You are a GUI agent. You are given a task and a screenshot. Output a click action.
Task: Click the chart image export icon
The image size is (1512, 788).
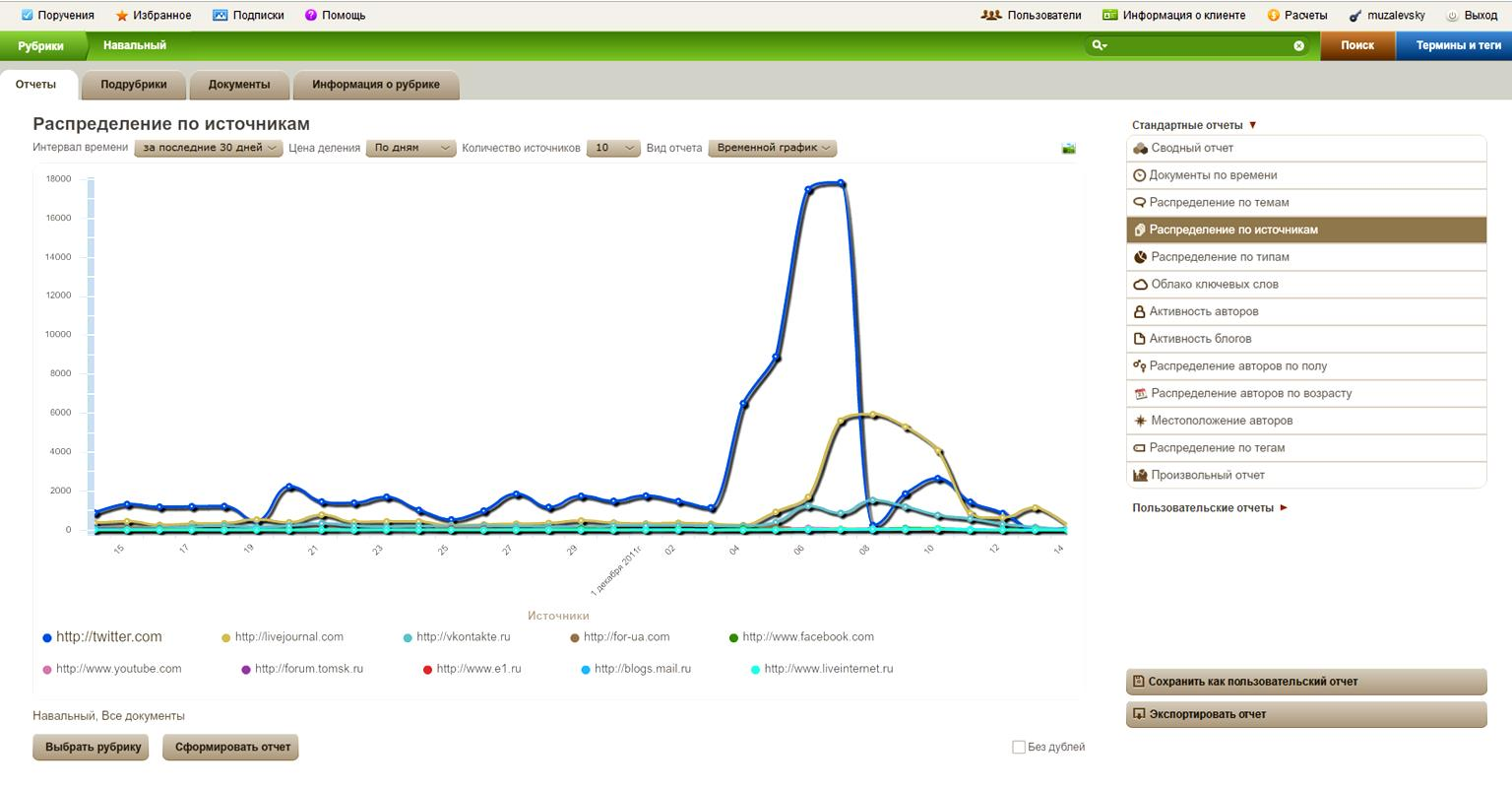pos(1068,148)
